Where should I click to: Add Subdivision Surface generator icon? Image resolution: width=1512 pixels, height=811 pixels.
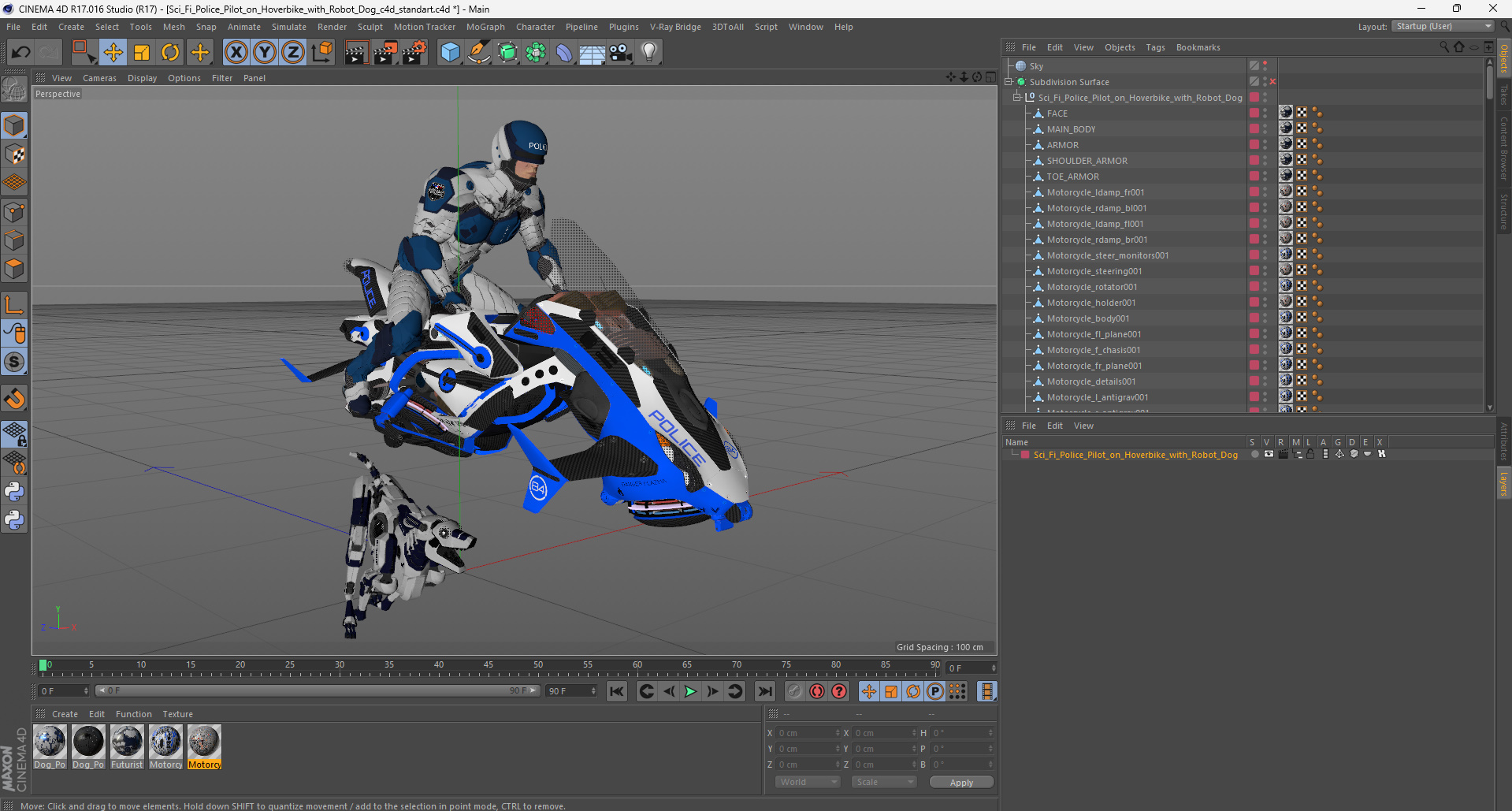pos(507,53)
